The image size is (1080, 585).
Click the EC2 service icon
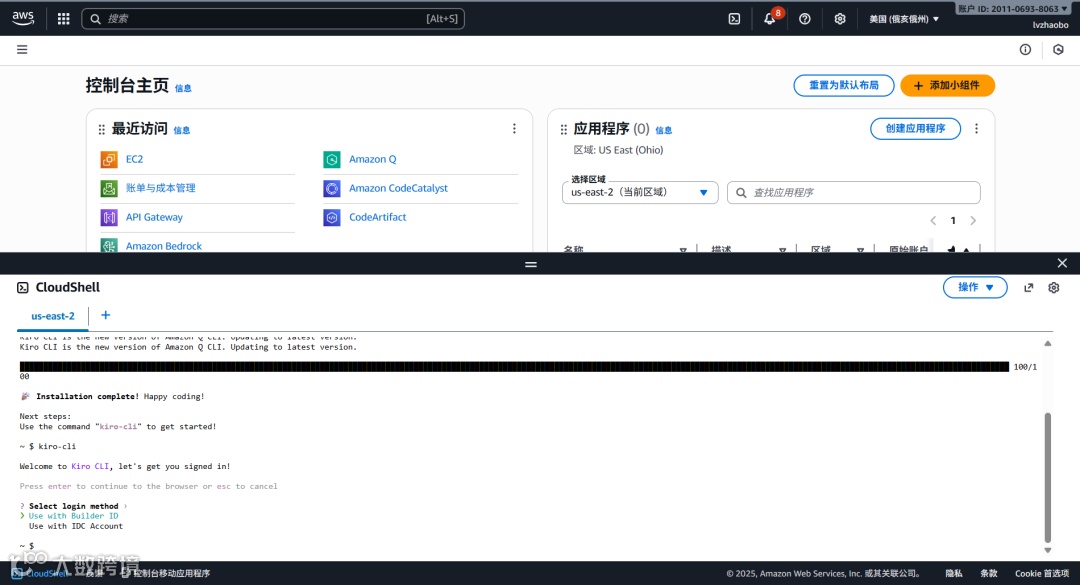pos(109,159)
